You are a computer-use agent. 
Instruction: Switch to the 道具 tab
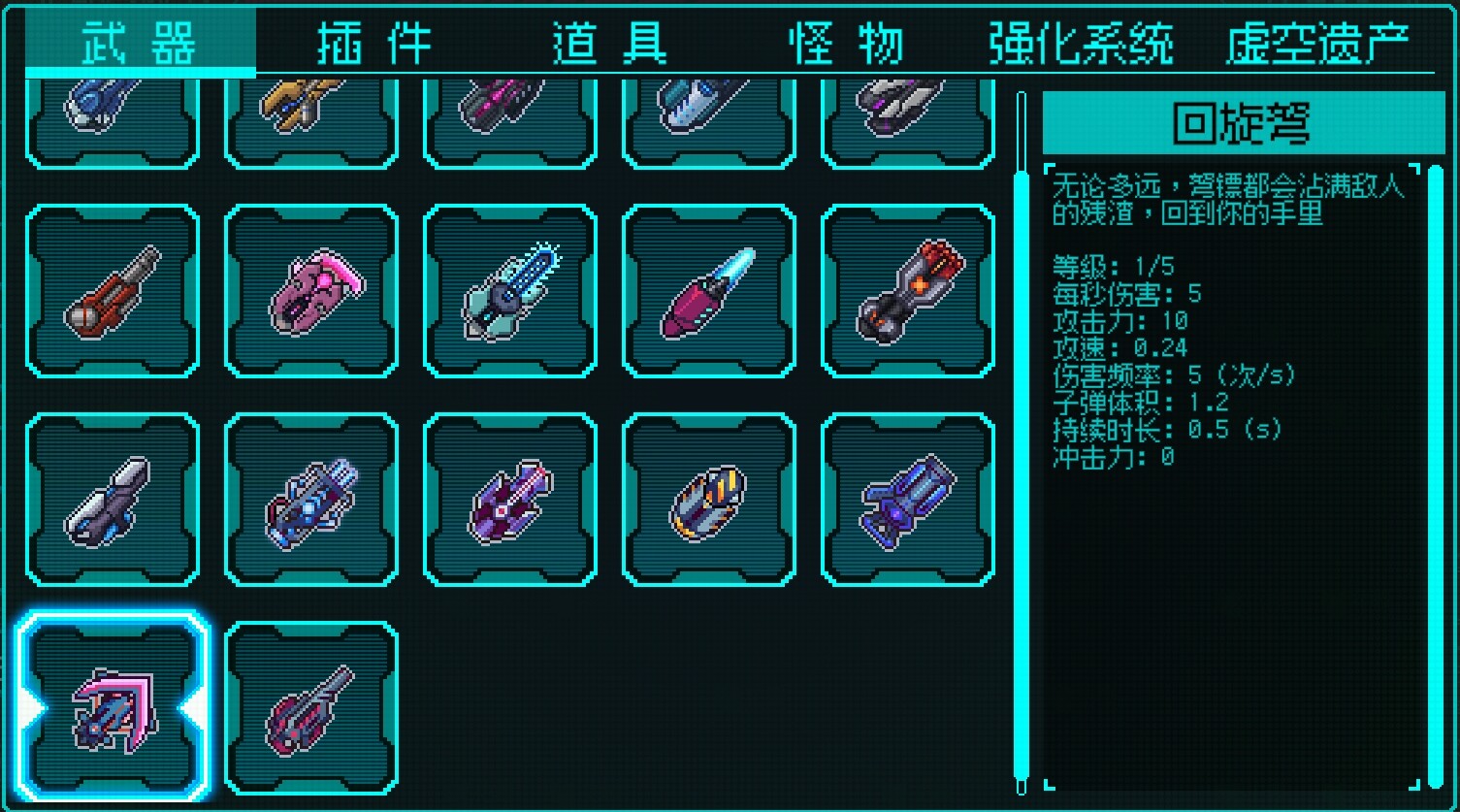(x=611, y=44)
